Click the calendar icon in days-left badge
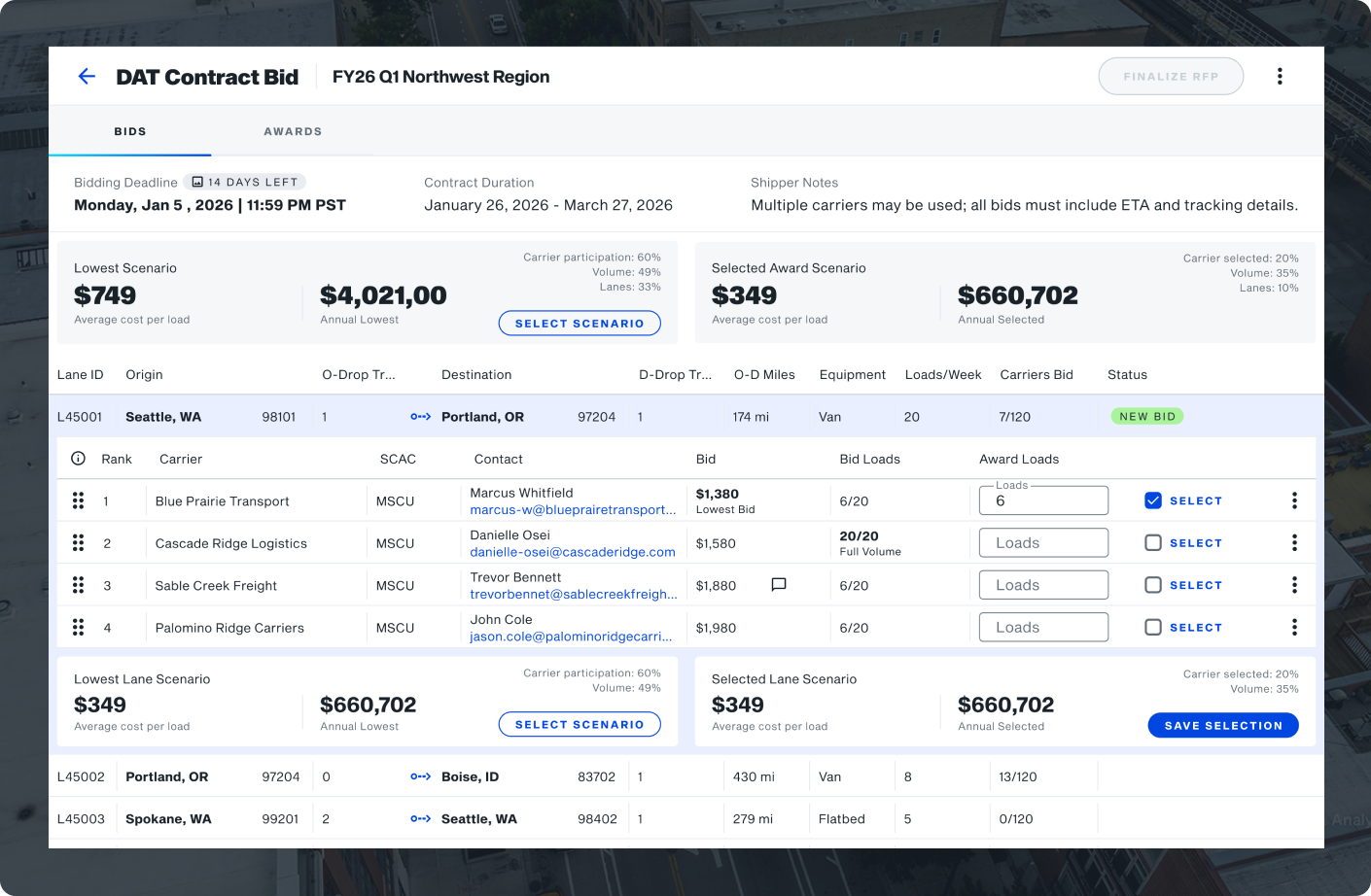 click(197, 182)
